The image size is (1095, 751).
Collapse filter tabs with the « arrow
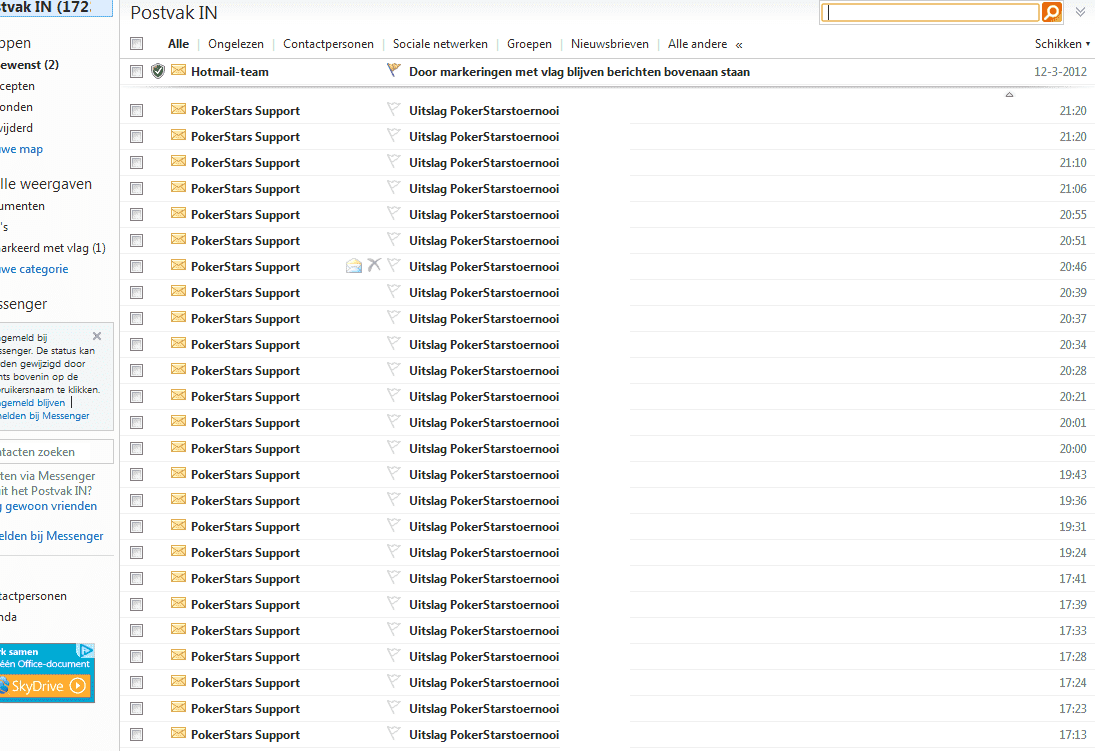click(739, 44)
